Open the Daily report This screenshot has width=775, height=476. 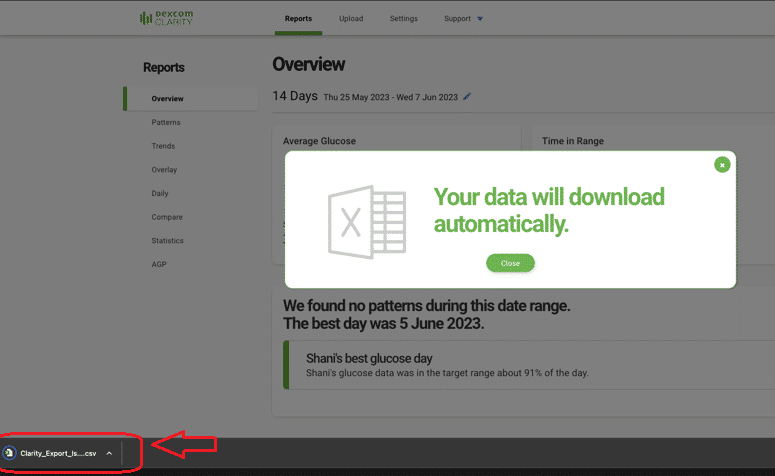160,193
